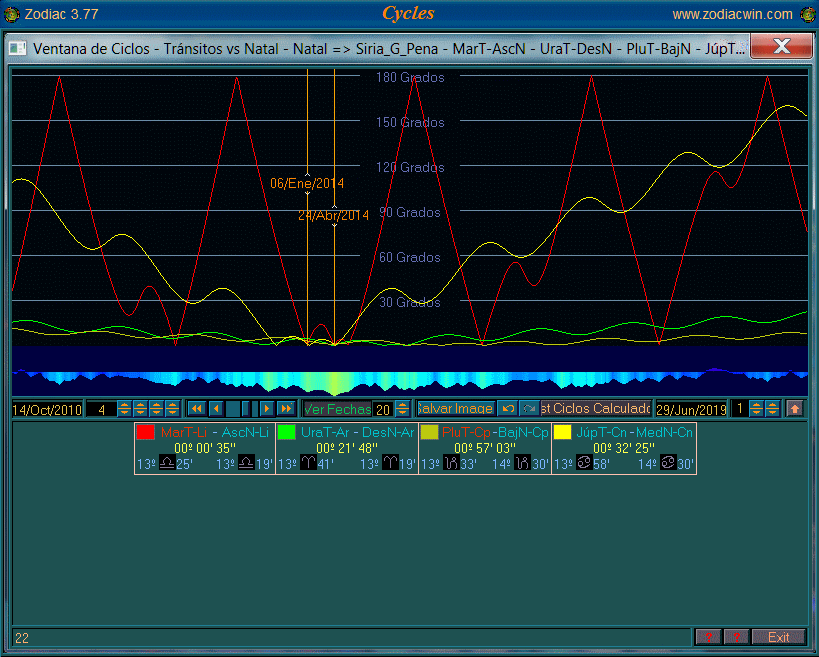This screenshot has height=657, width=819.
Task: Click the fourth stepper beside the 4 field
Action: pyautogui.click(x=172, y=409)
